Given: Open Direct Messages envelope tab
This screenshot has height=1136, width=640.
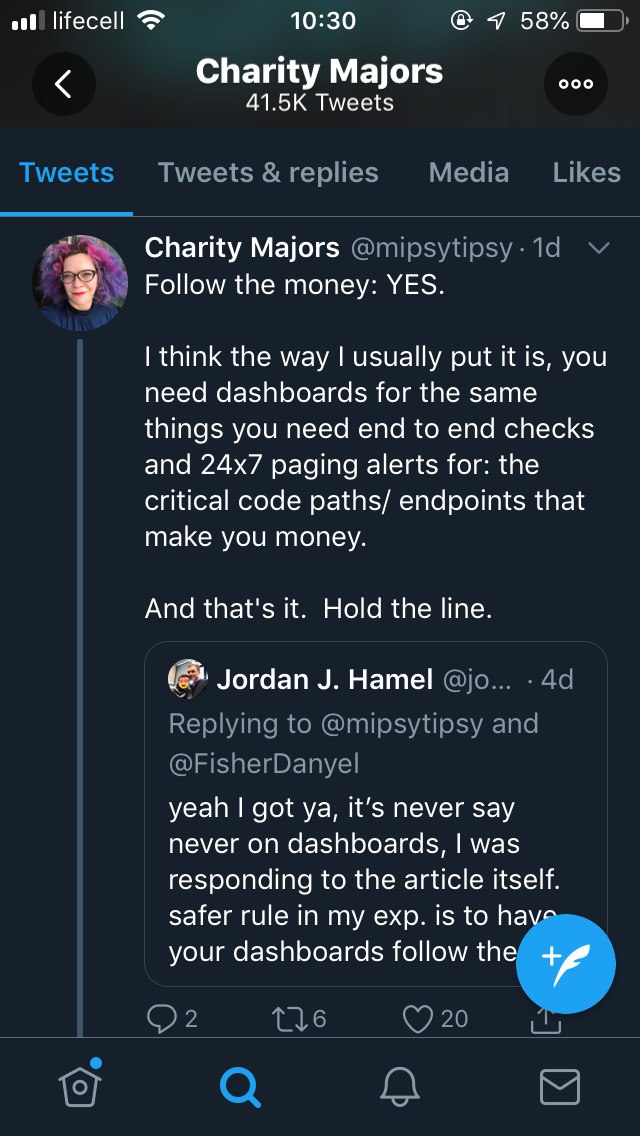Looking at the screenshot, I should (x=560, y=1086).
